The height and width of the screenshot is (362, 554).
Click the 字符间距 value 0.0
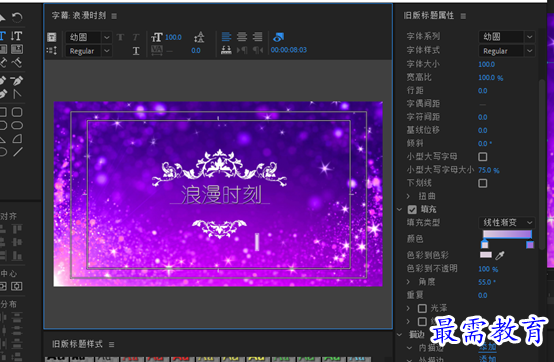click(x=483, y=117)
